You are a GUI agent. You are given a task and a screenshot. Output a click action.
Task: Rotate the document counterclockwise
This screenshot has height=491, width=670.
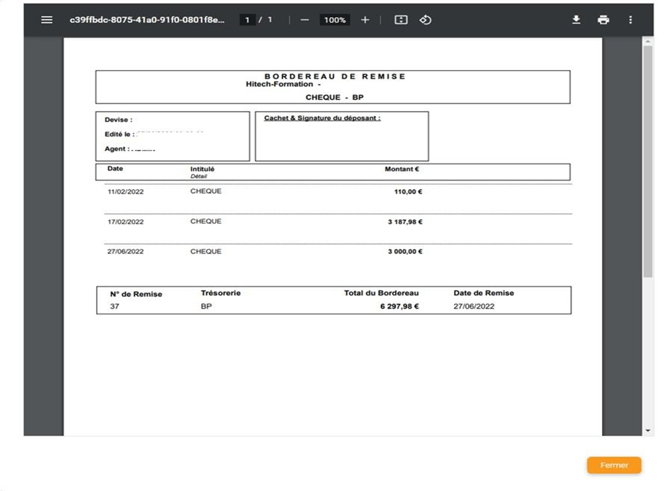tap(425, 20)
